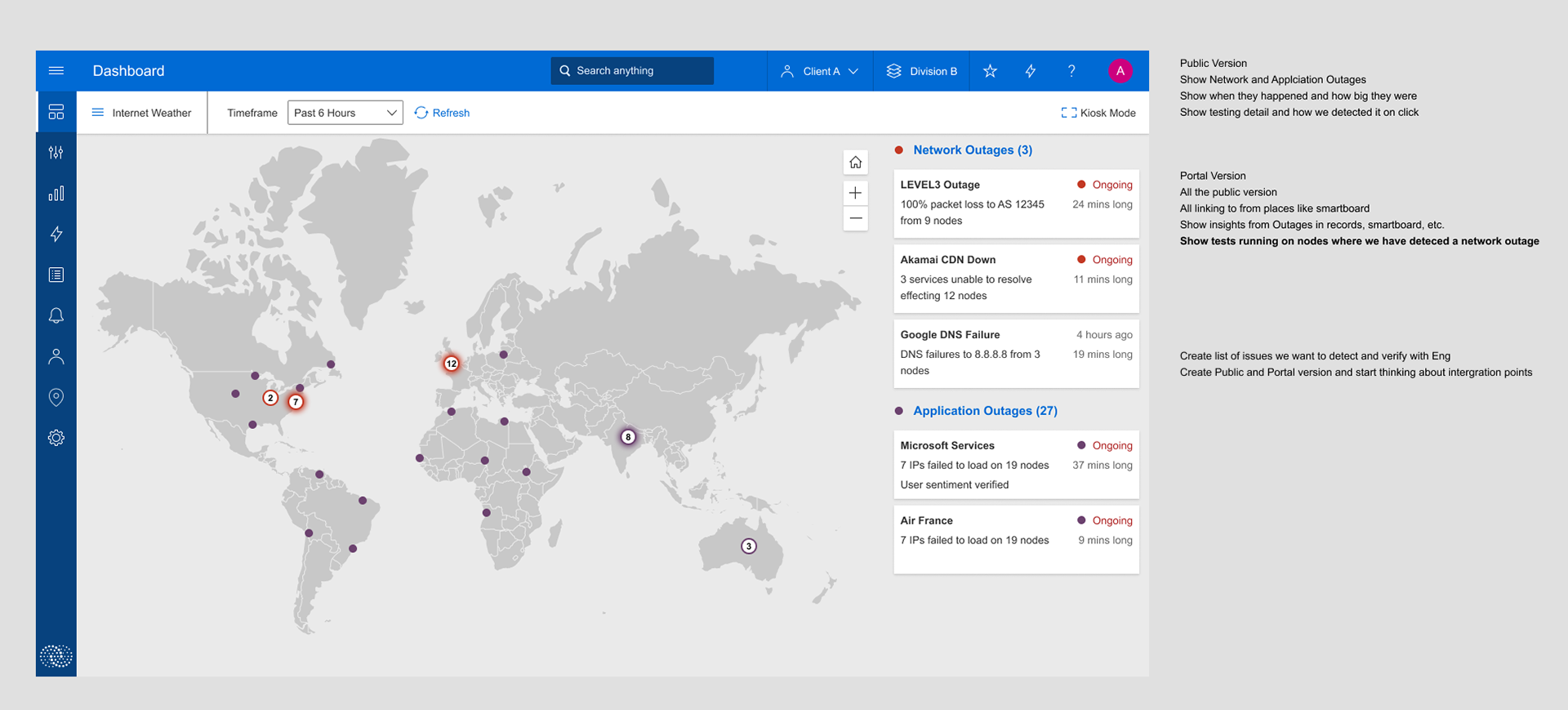1568x710 pixels.
Task: Click the Refresh button
Action: click(x=442, y=113)
